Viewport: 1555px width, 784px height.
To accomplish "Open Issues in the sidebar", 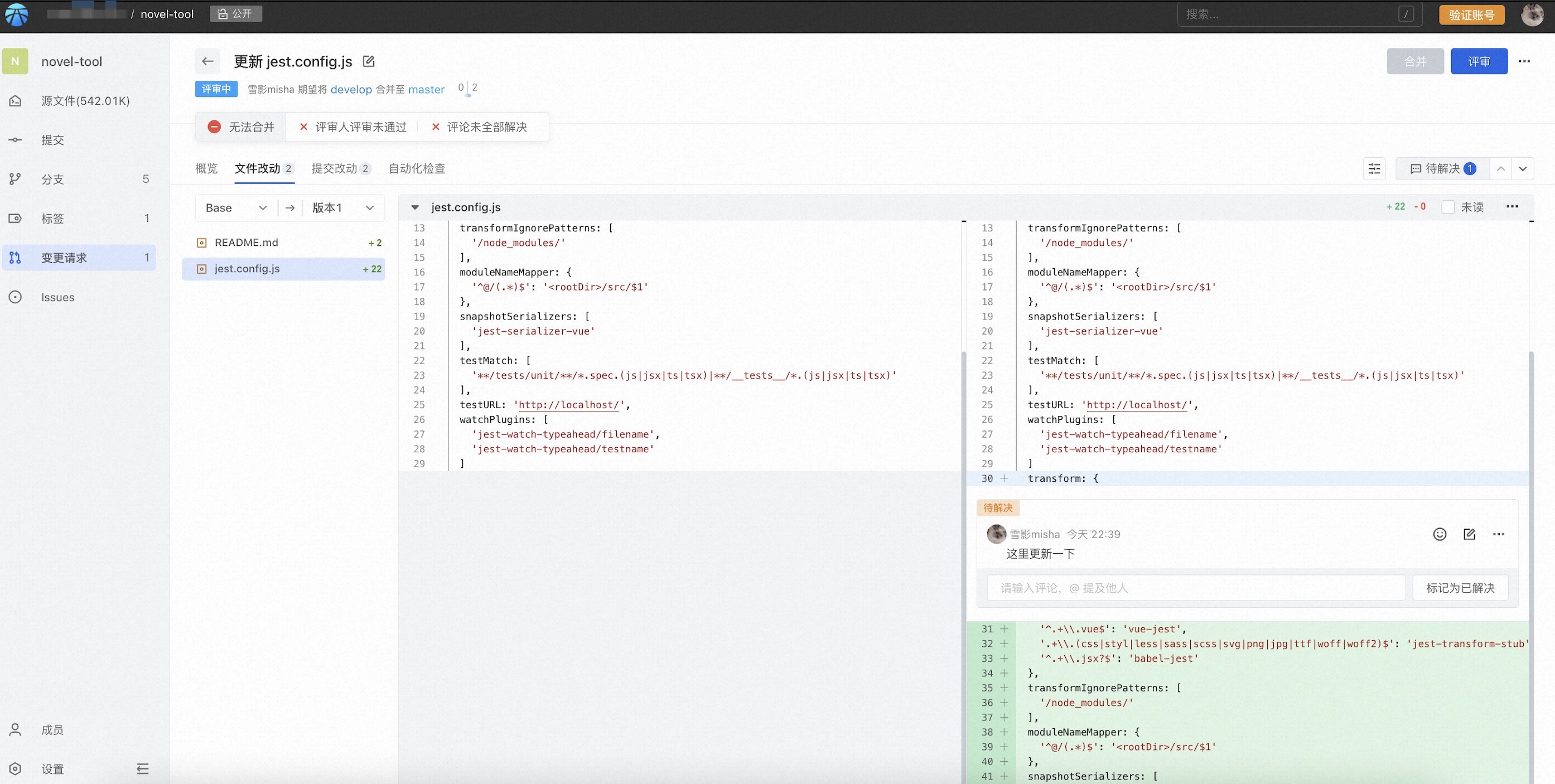I will pos(79,297).
